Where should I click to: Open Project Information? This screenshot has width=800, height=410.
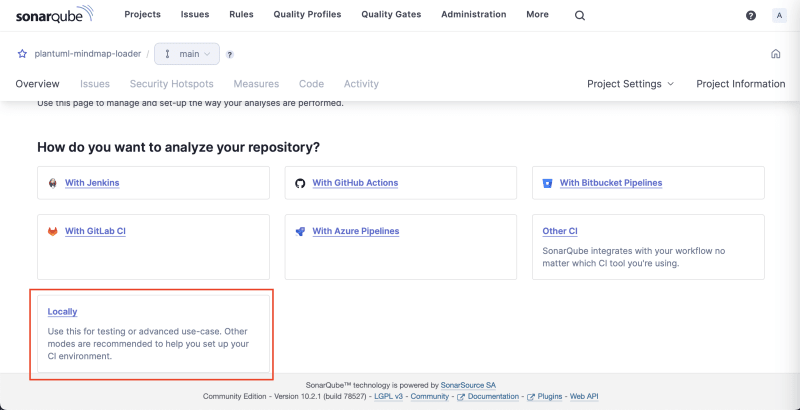741,84
